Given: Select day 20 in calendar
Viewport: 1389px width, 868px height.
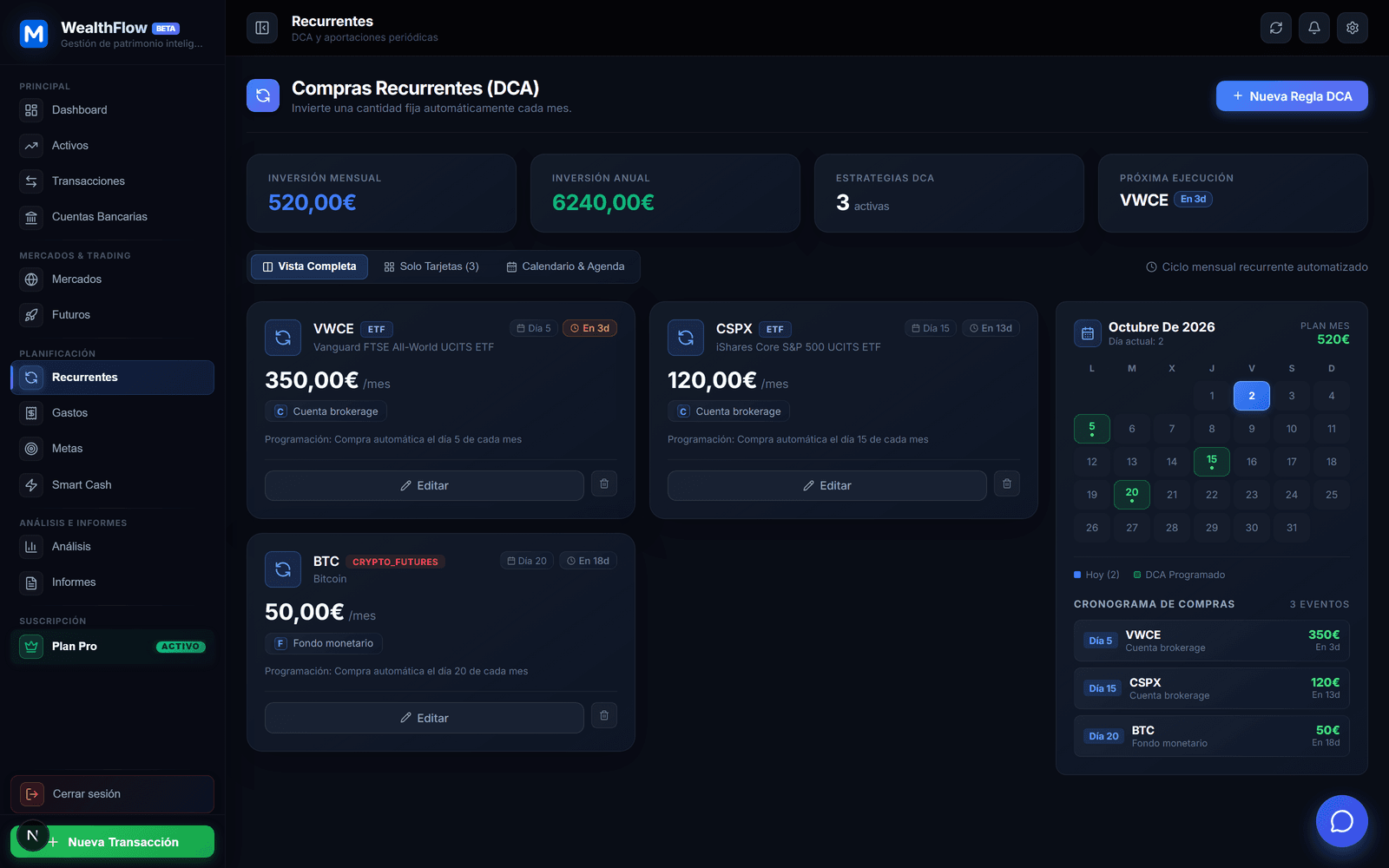Looking at the screenshot, I should click(1132, 495).
